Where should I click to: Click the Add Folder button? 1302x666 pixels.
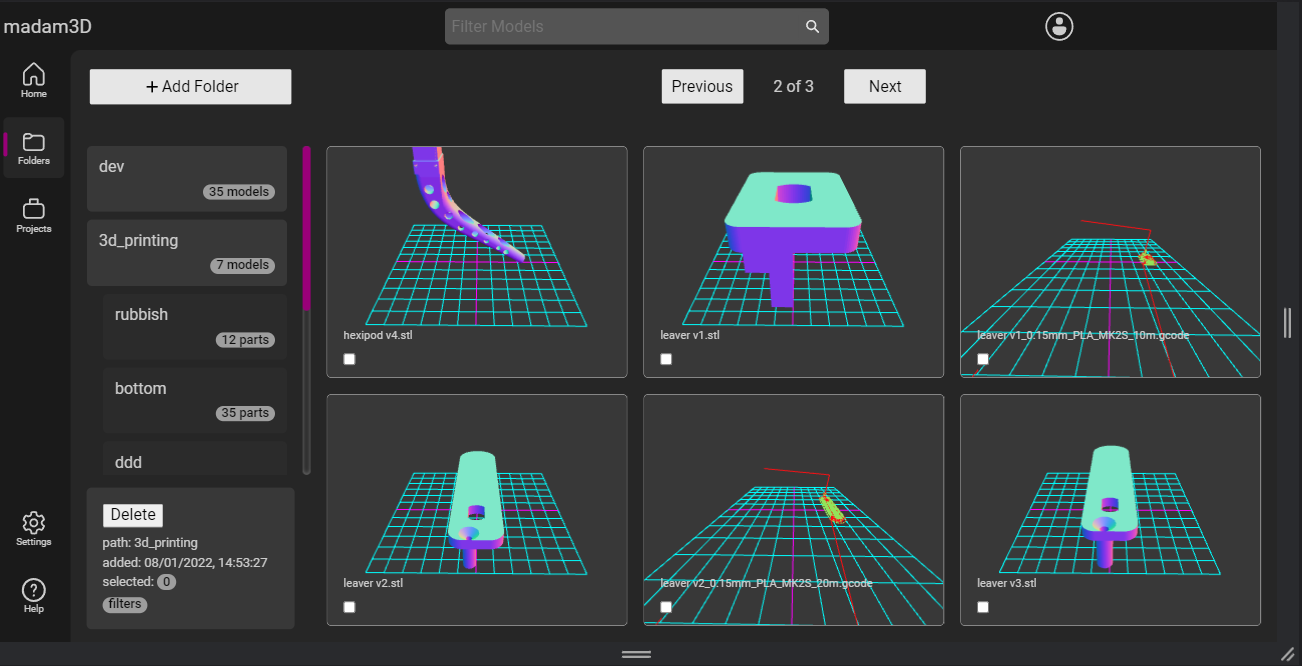[x=190, y=87]
